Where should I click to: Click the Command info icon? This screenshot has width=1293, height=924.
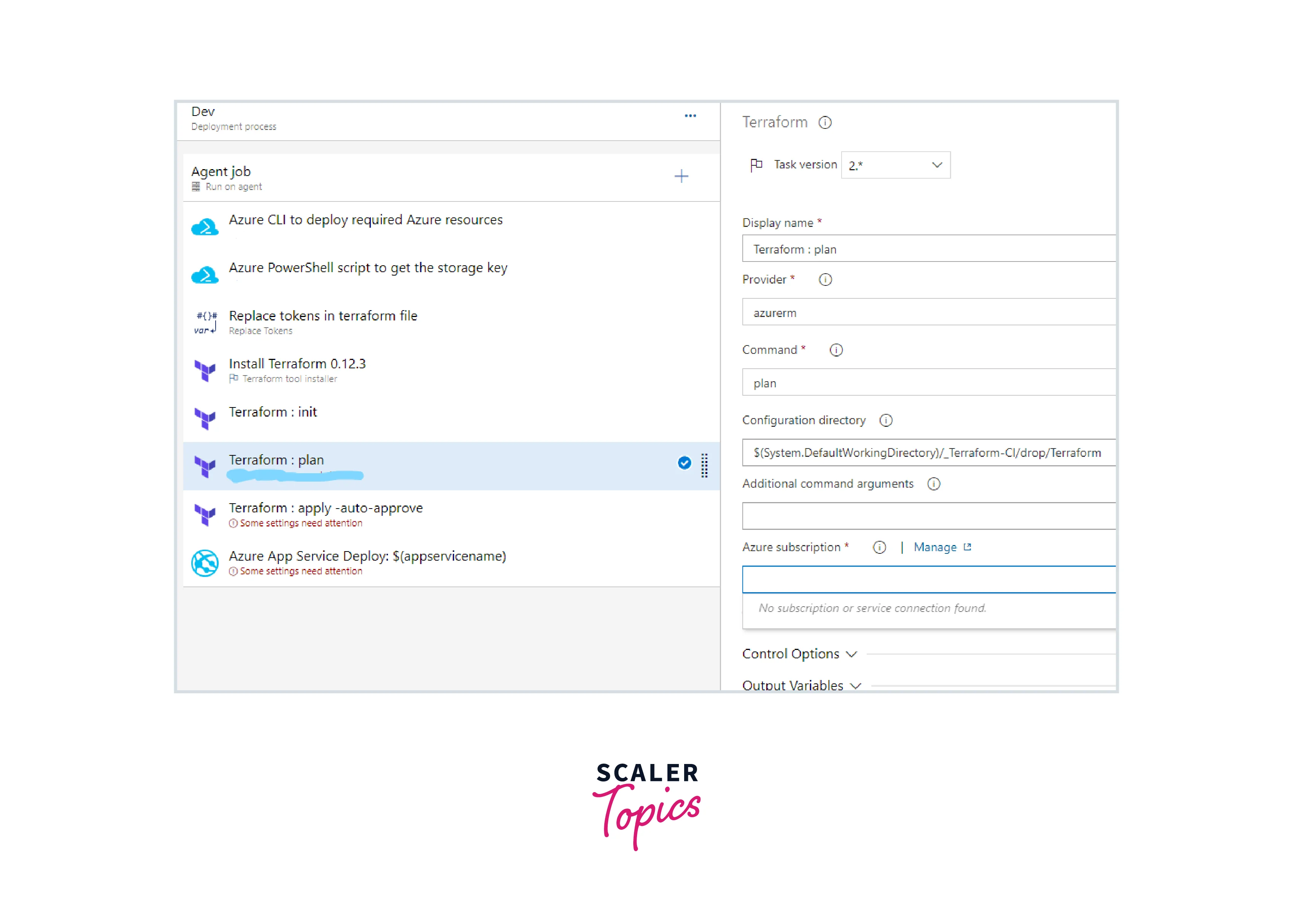[836, 350]
